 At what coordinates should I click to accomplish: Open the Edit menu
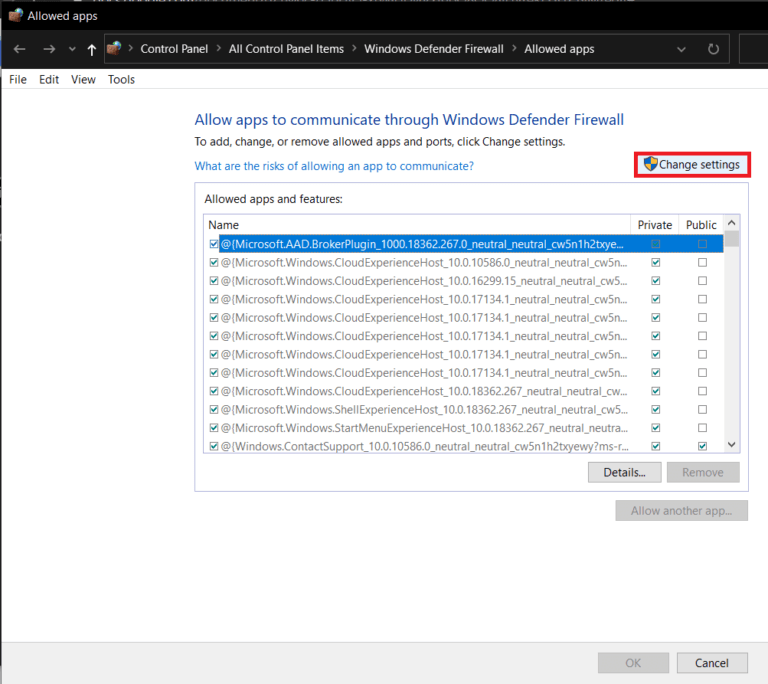click(49, 79)
